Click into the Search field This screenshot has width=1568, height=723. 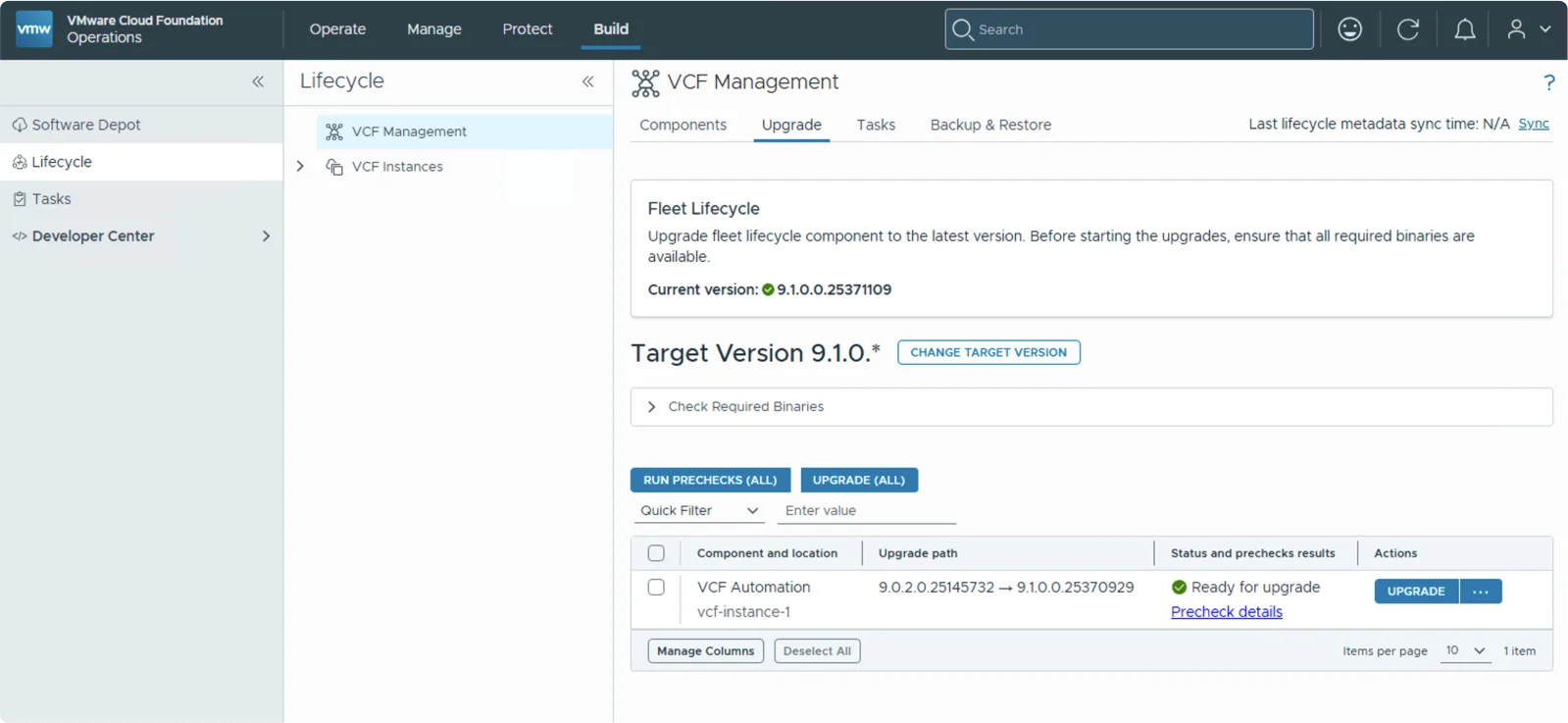point(1130,29)
